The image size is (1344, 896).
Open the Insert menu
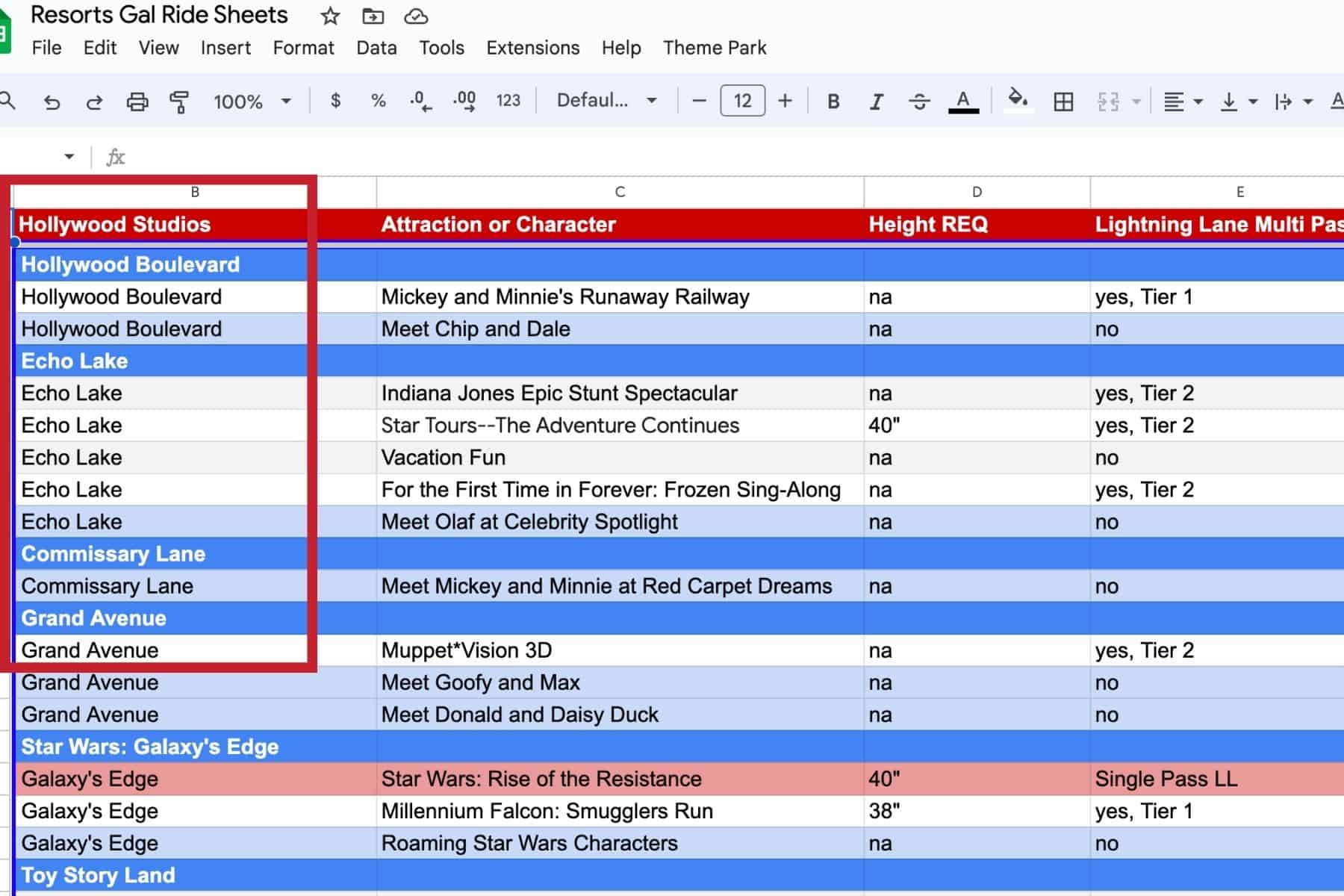[x=225, y=48]
